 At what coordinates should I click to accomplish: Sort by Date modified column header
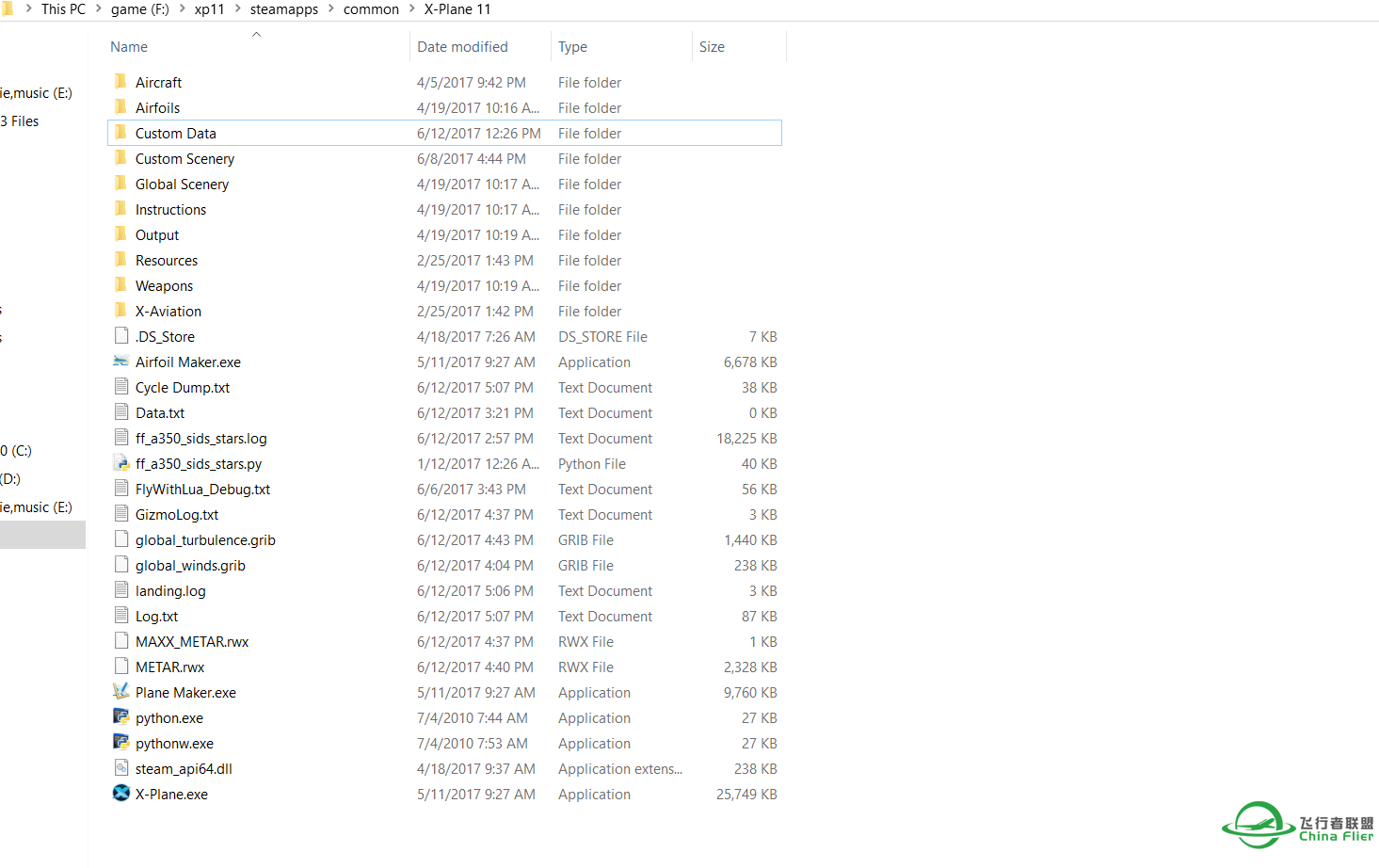click(x=462, y=46)
